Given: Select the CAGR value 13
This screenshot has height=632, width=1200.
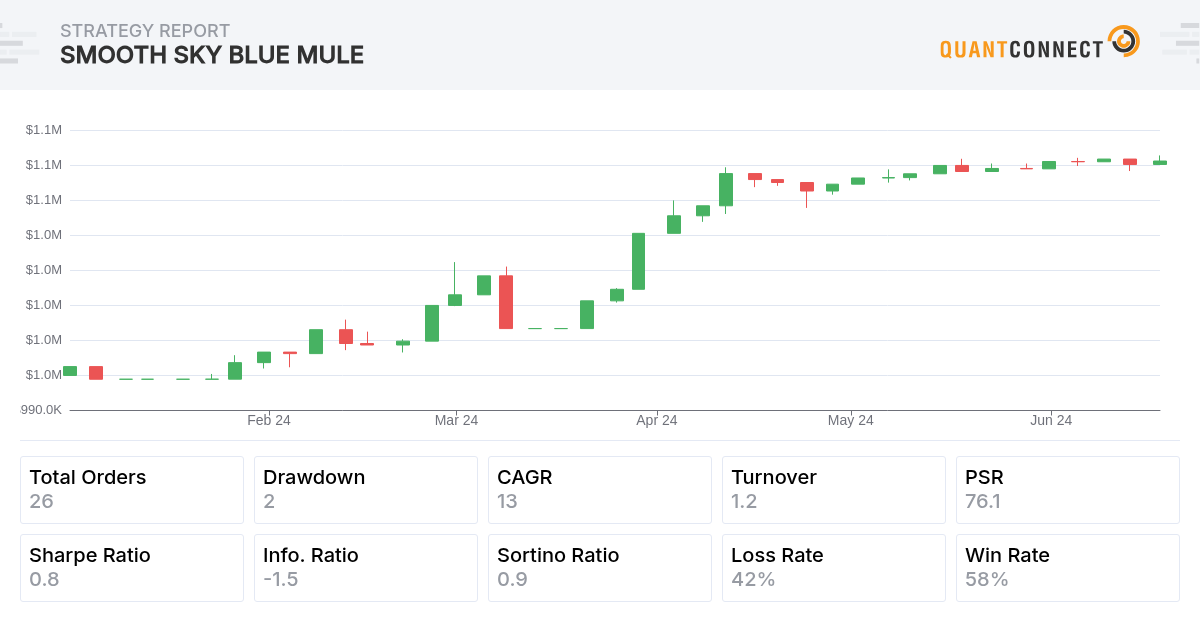Looking at the screenshot, I should (x=508, y=501).
